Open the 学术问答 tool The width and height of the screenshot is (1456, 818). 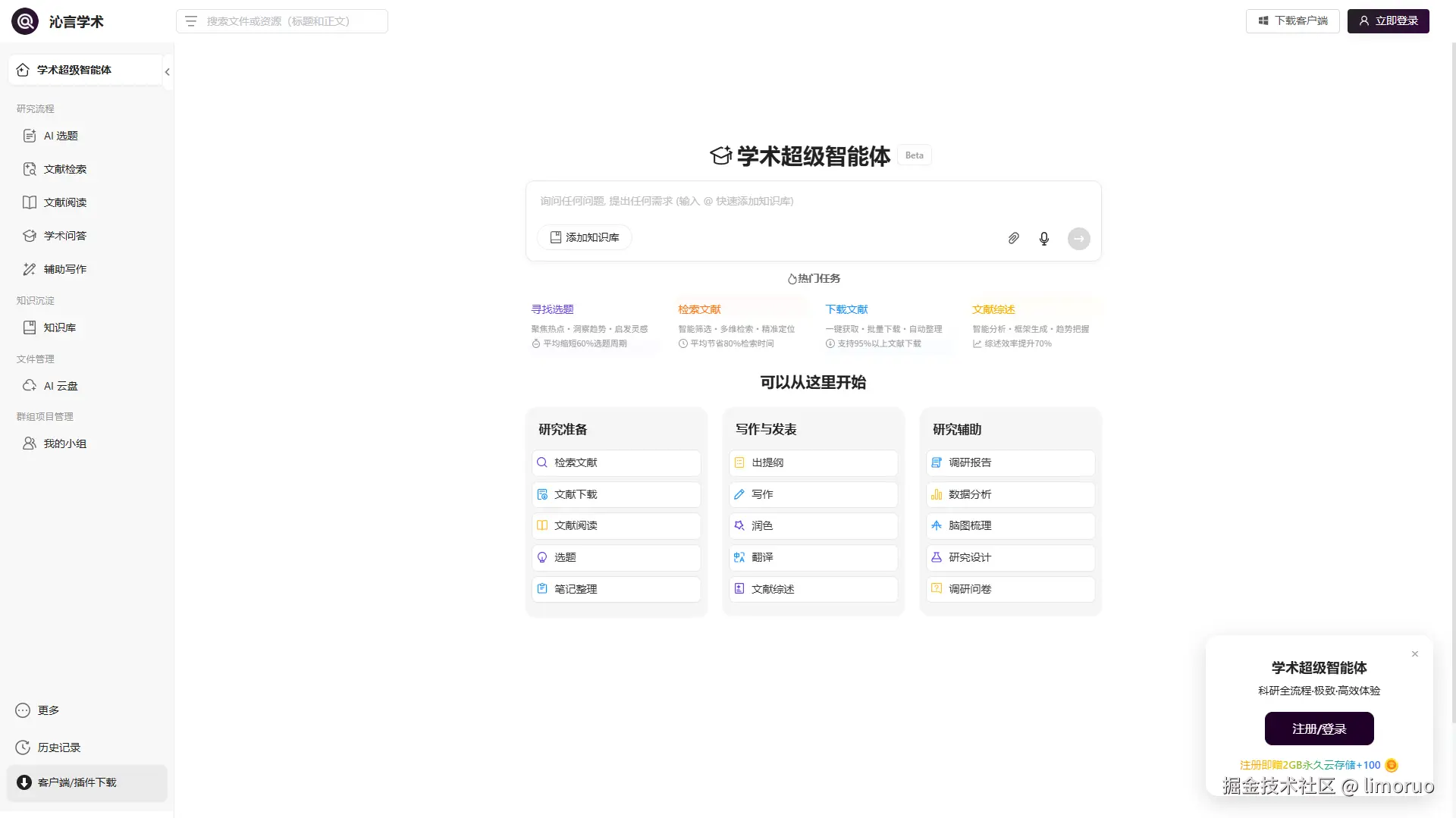pos(64,236)
